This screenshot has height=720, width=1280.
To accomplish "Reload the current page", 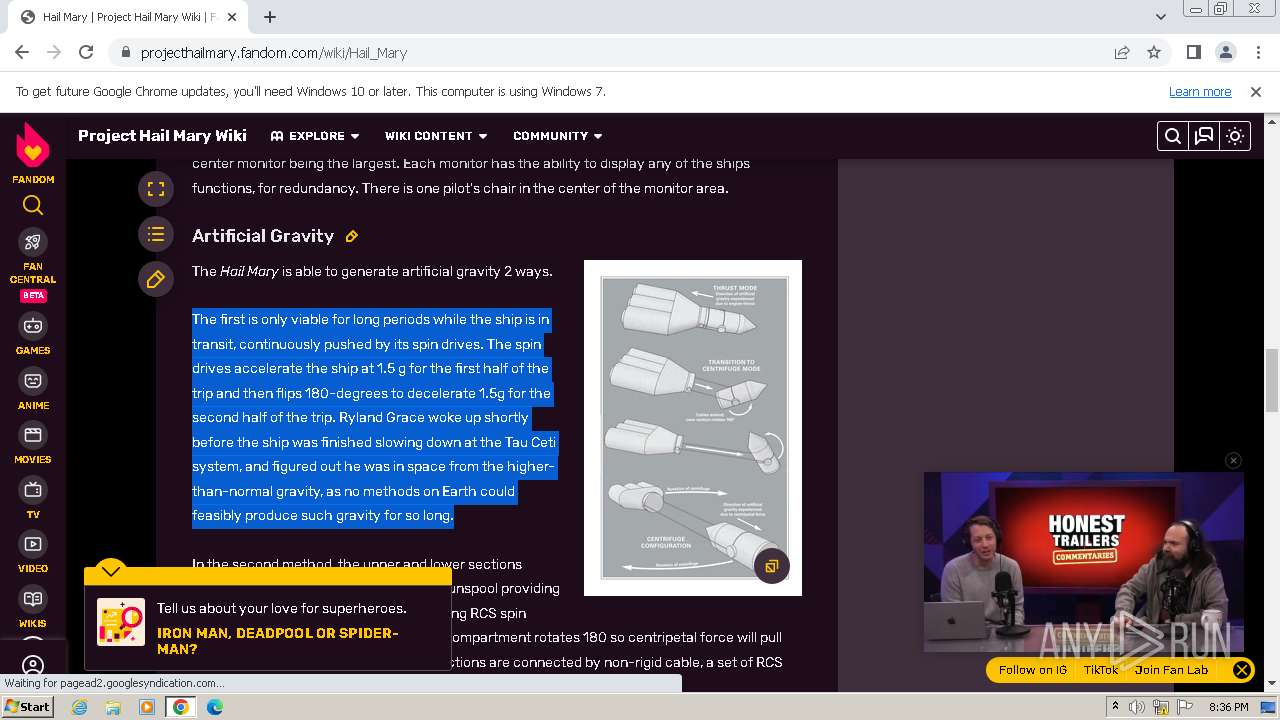I will [86, 52].
